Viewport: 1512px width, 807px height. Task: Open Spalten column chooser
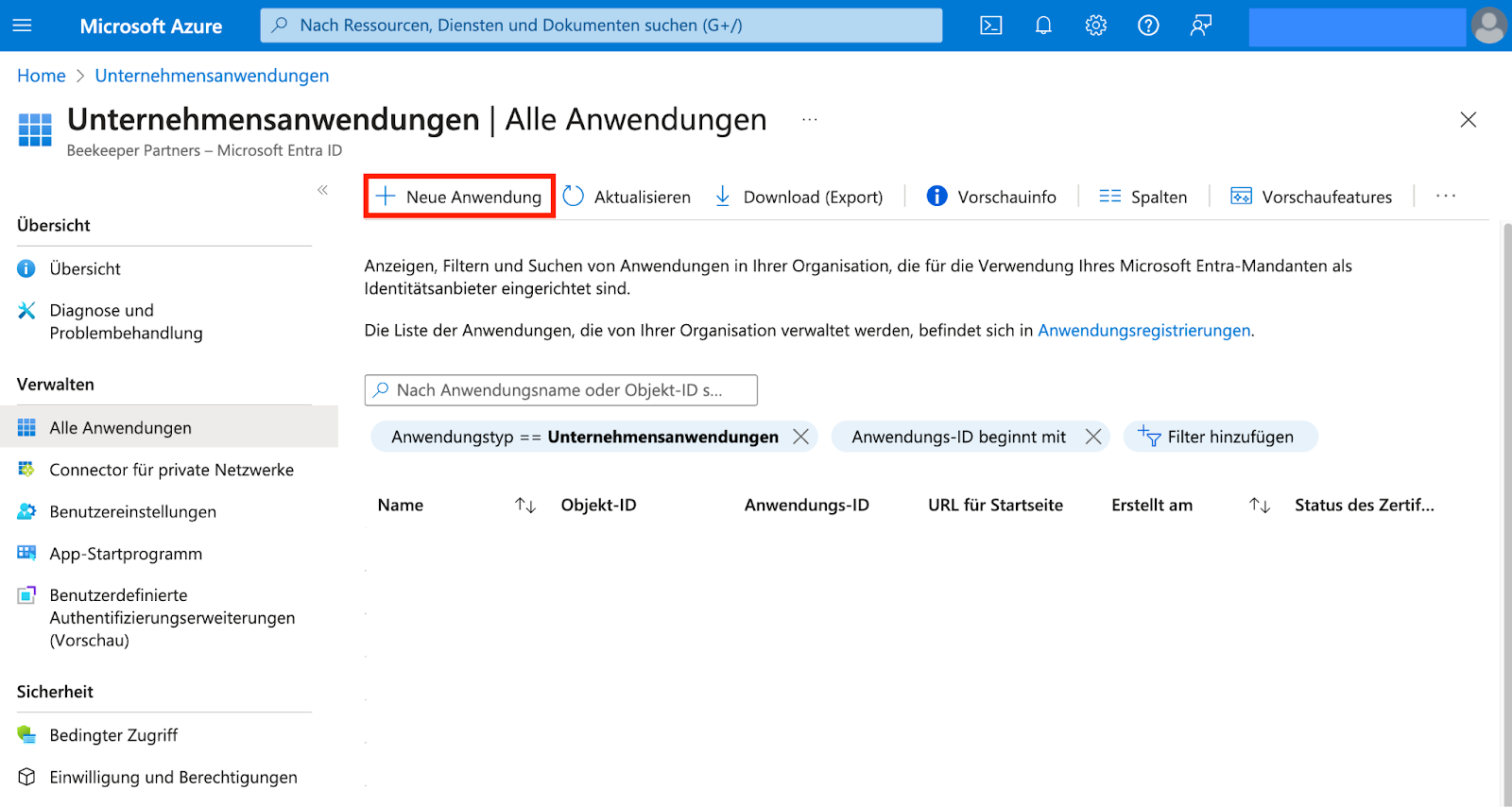click(1143, 197)
